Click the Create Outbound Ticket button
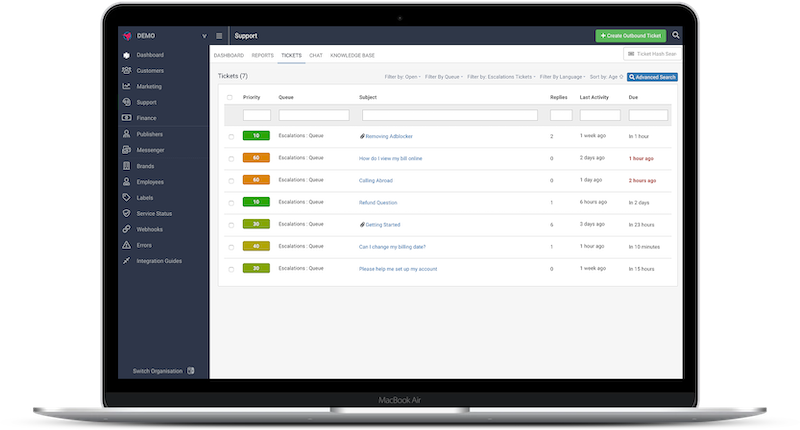This screenshot has height=430, width=800. [x=629, y=35]
